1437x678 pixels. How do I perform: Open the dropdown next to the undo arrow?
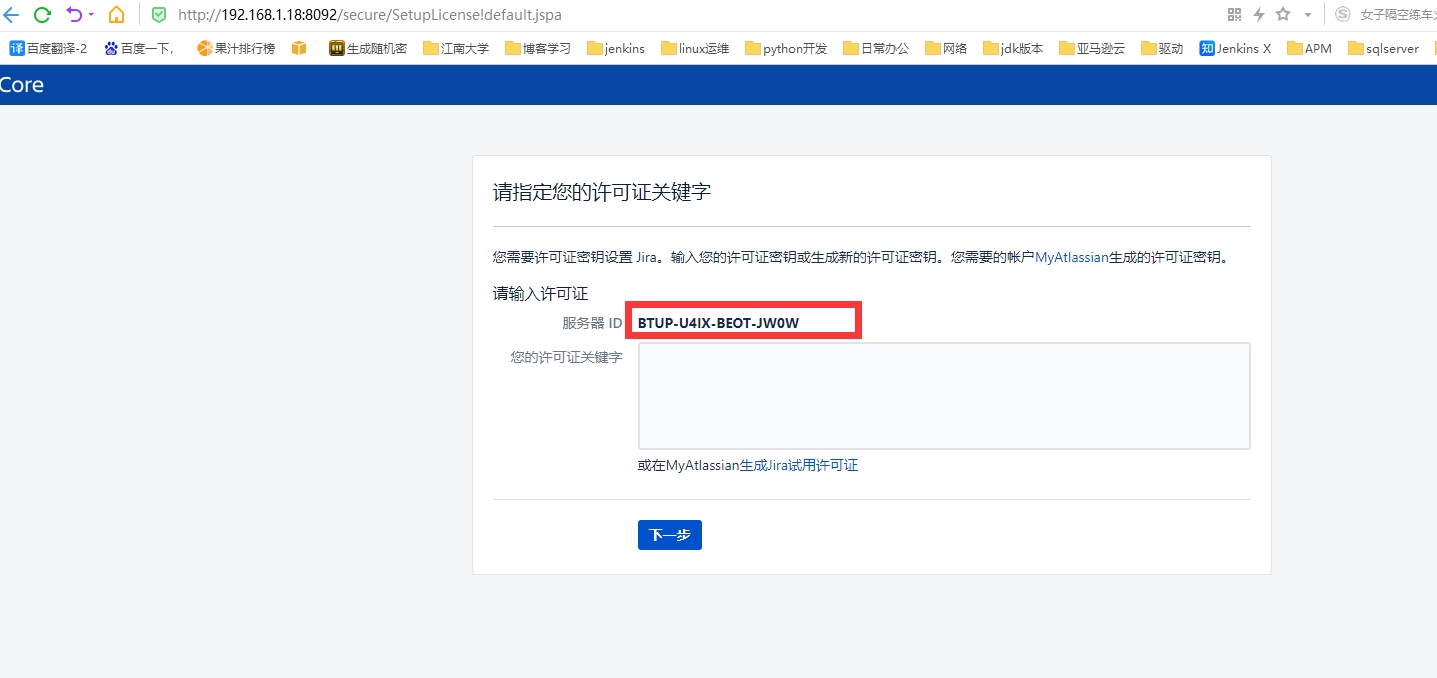click(91, 15)
